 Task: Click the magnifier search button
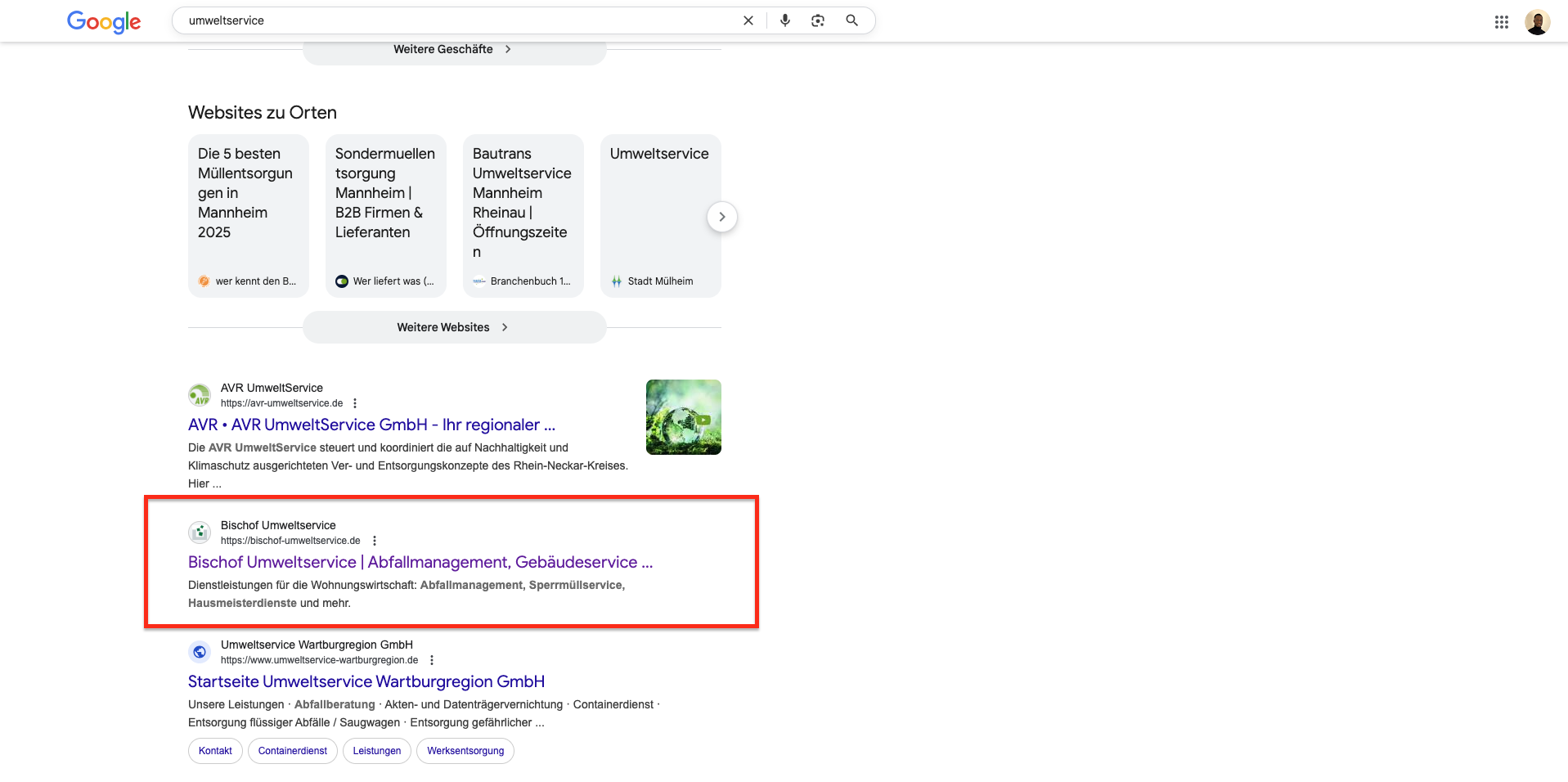(851, 20)
